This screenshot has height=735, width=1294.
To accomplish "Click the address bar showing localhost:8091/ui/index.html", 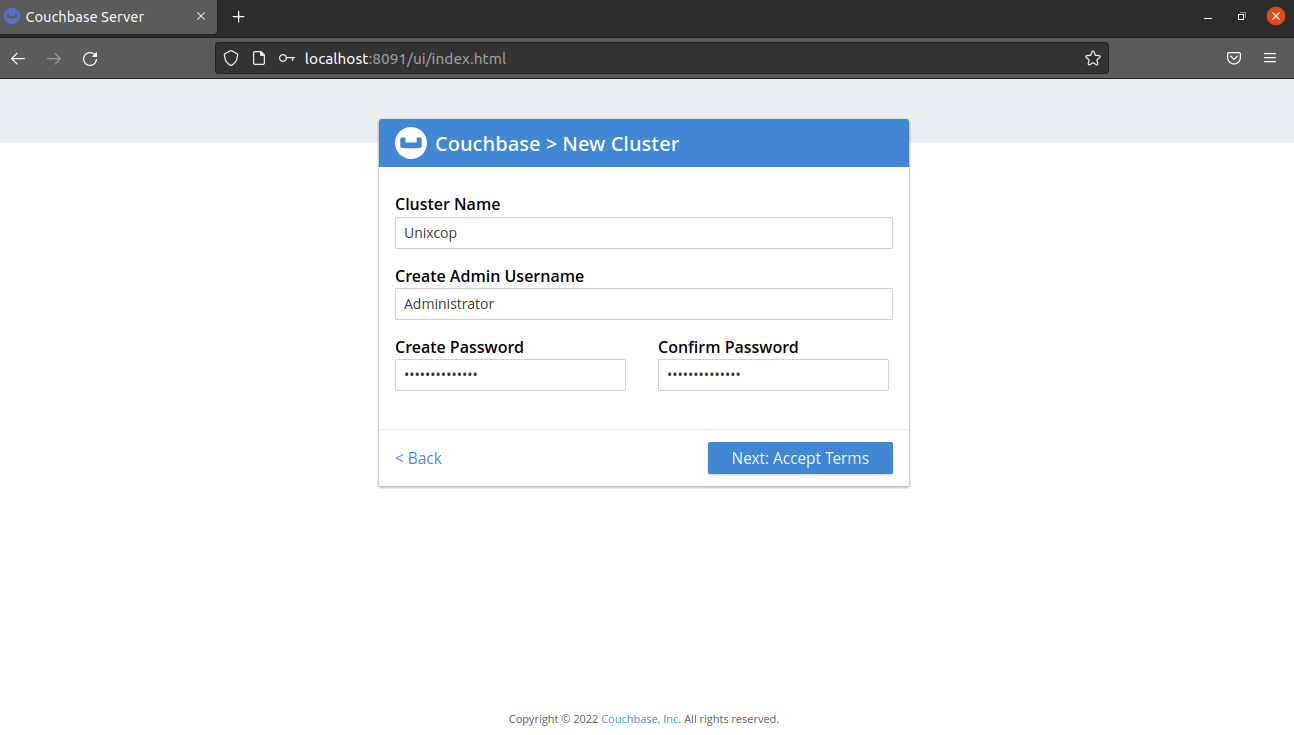I will pos(662,59).
